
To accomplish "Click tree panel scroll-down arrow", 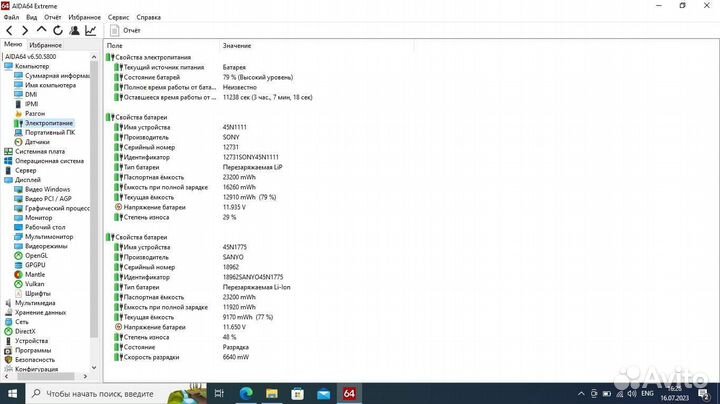I will click(x=94, y=368).
